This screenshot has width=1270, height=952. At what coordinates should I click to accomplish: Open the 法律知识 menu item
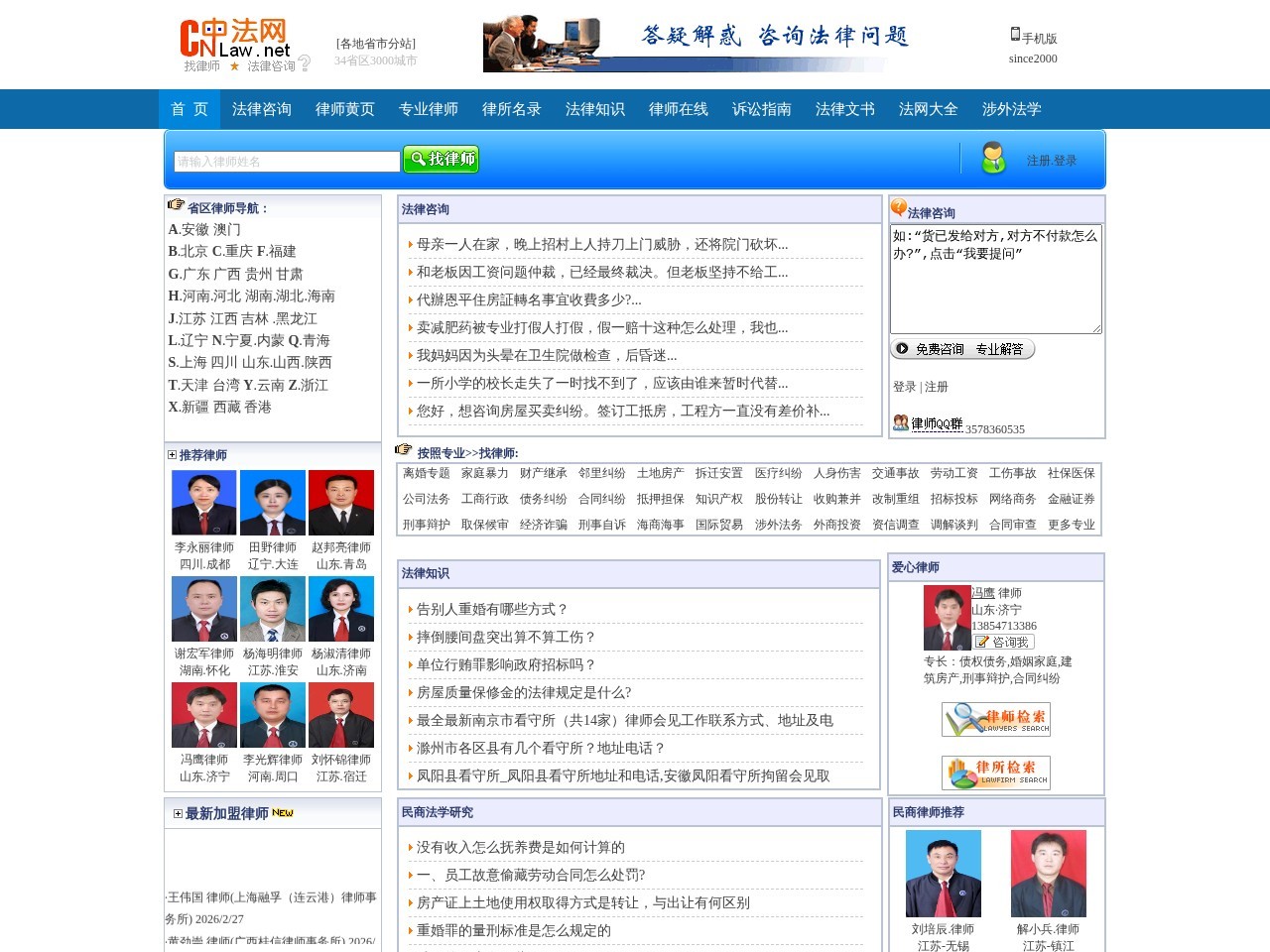click(x=594, y=109)
